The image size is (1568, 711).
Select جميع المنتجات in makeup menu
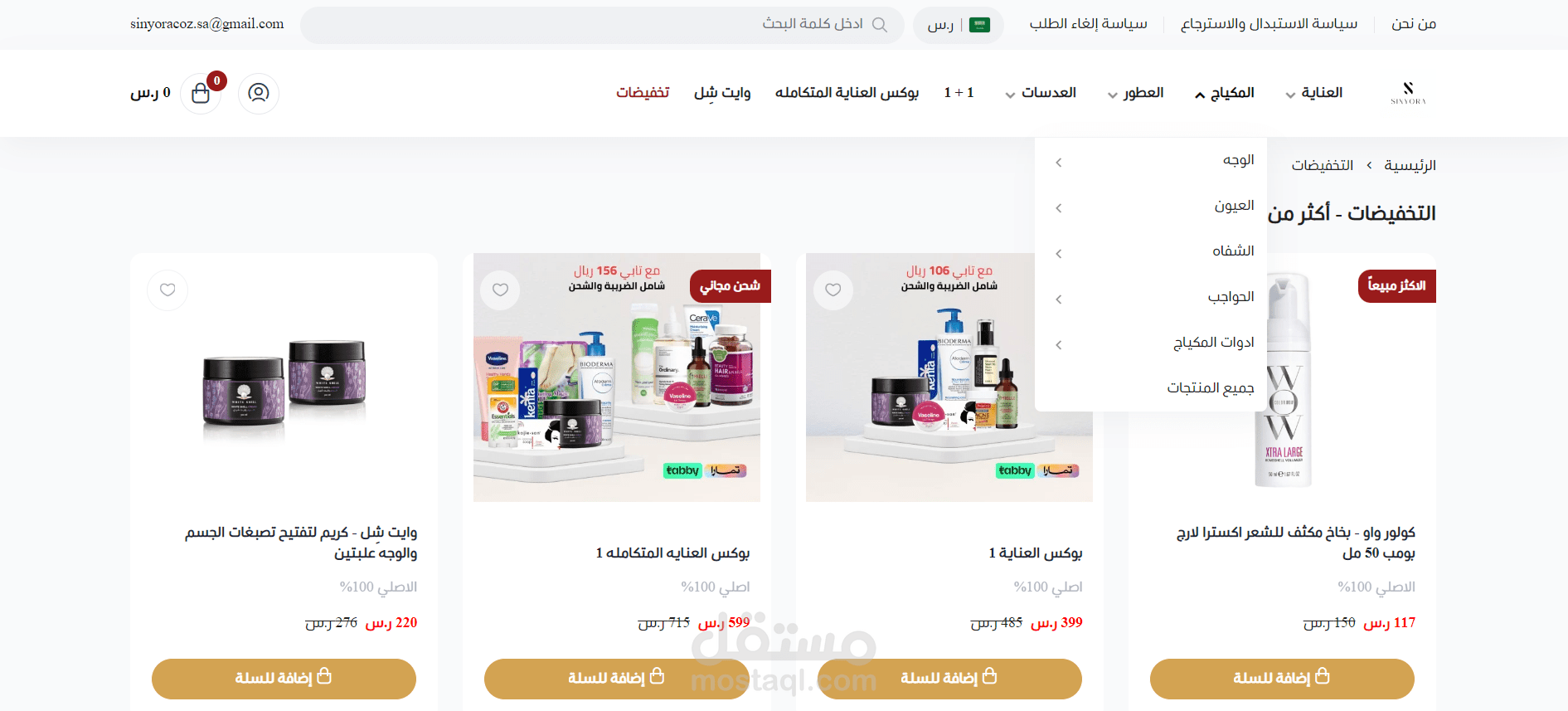pos(1211,388)
